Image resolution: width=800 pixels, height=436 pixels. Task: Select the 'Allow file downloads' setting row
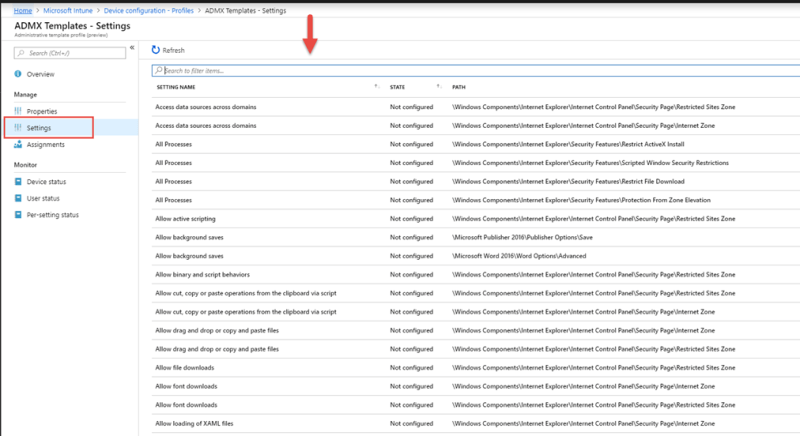[185, 368]
